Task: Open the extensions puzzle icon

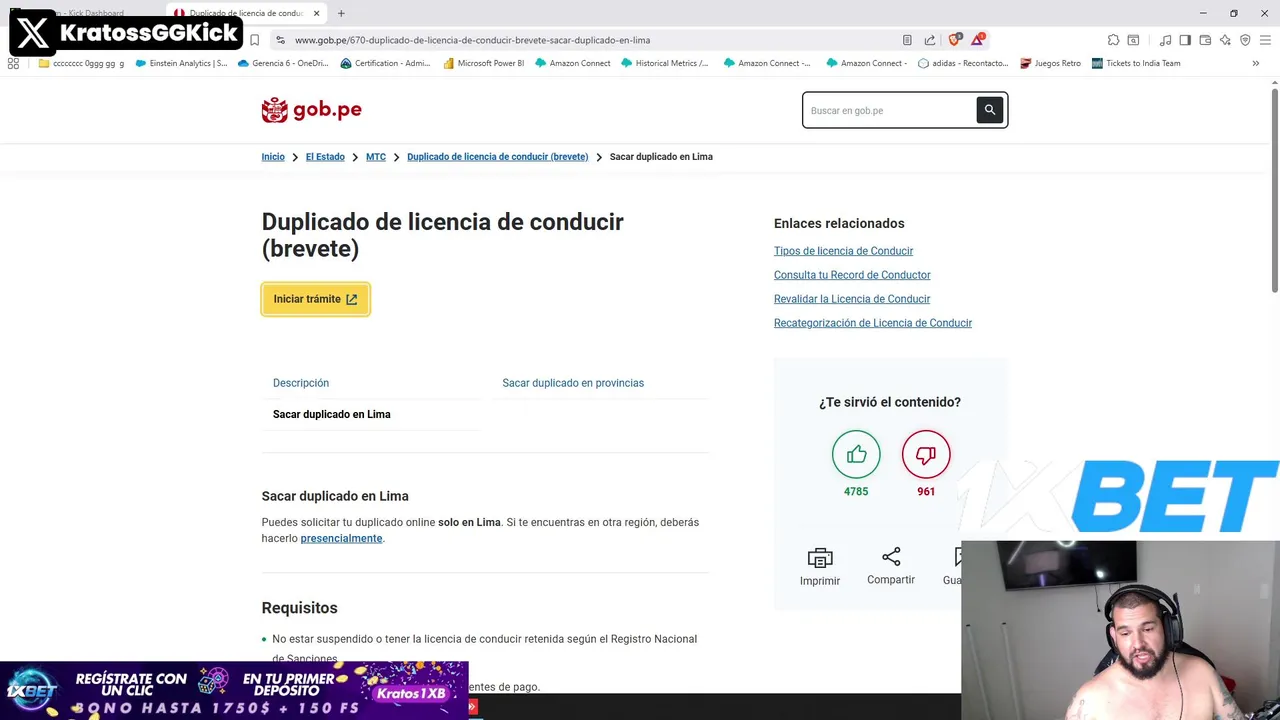Action: pyautogui.click(x=1113, y=40)
